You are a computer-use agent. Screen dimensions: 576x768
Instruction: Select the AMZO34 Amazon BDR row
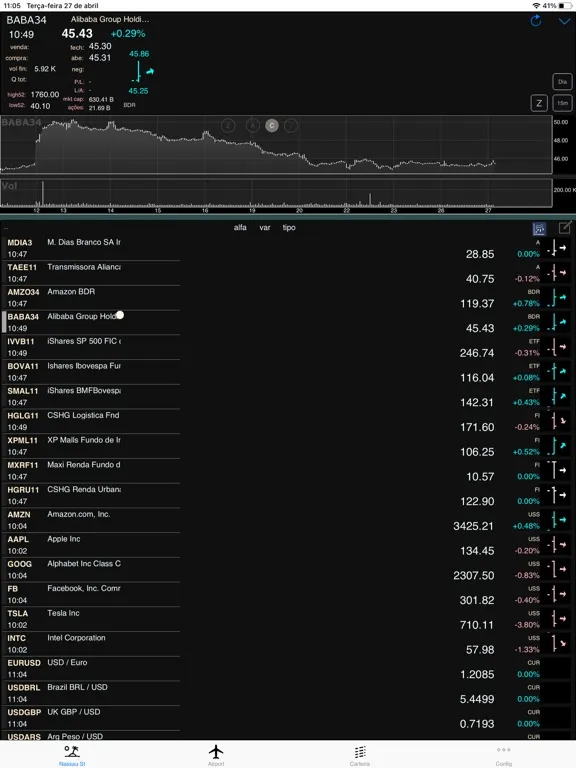pyautogui.click(x=288, y=298)
